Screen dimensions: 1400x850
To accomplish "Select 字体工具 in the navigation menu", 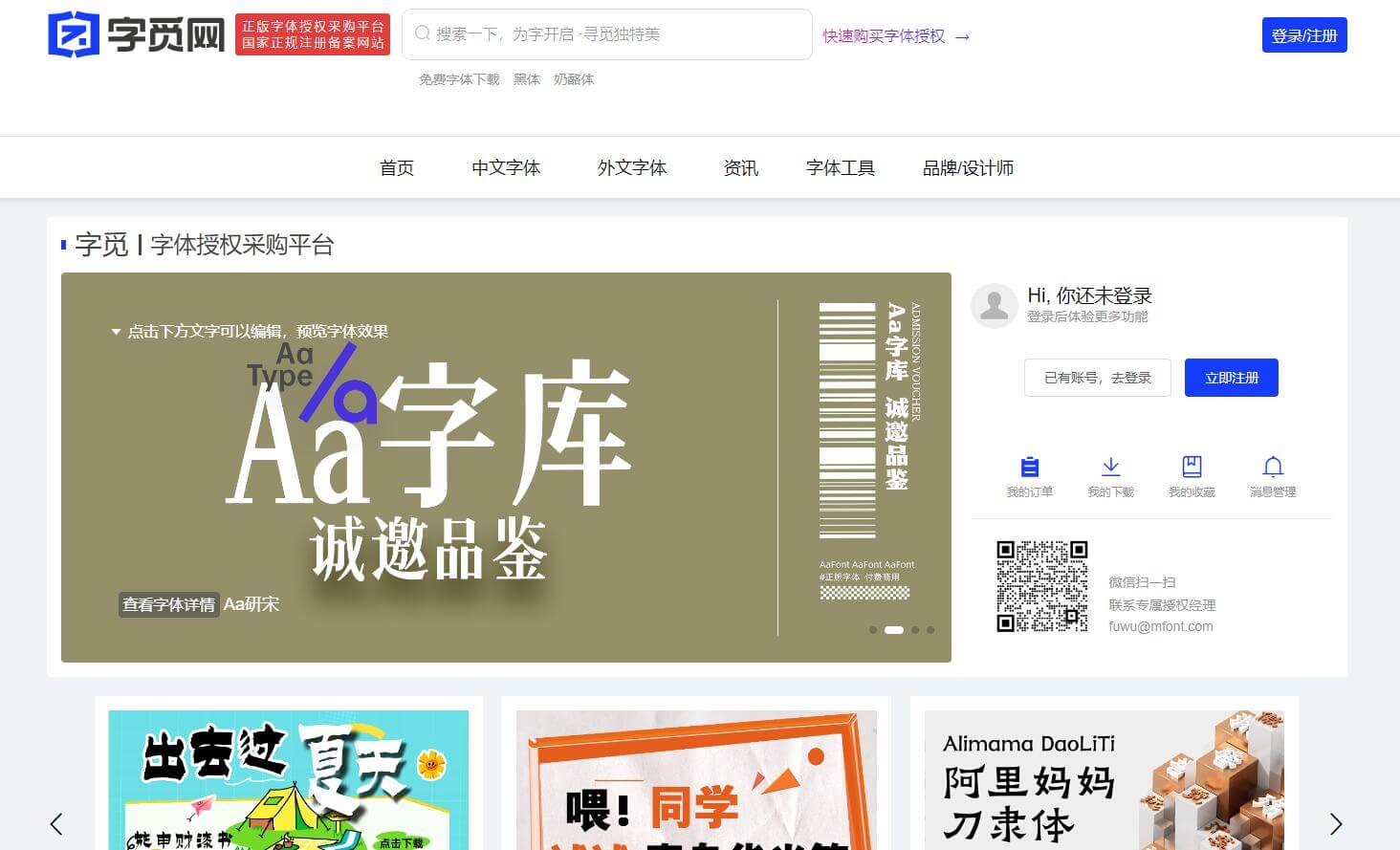I will (x=840, y=167).
